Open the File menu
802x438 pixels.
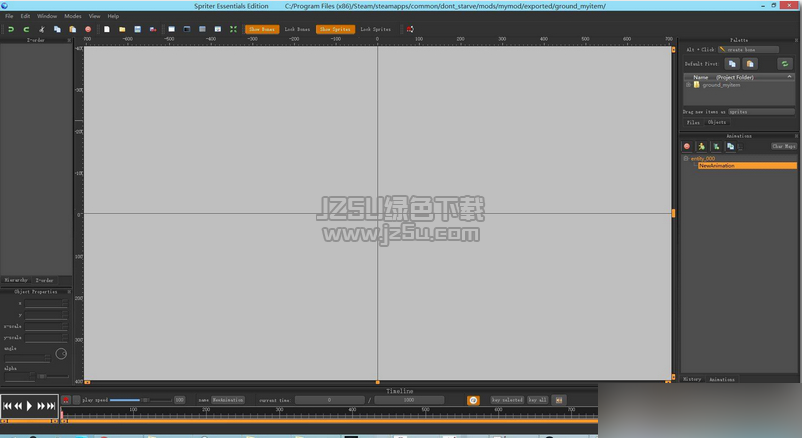point(9,16)
